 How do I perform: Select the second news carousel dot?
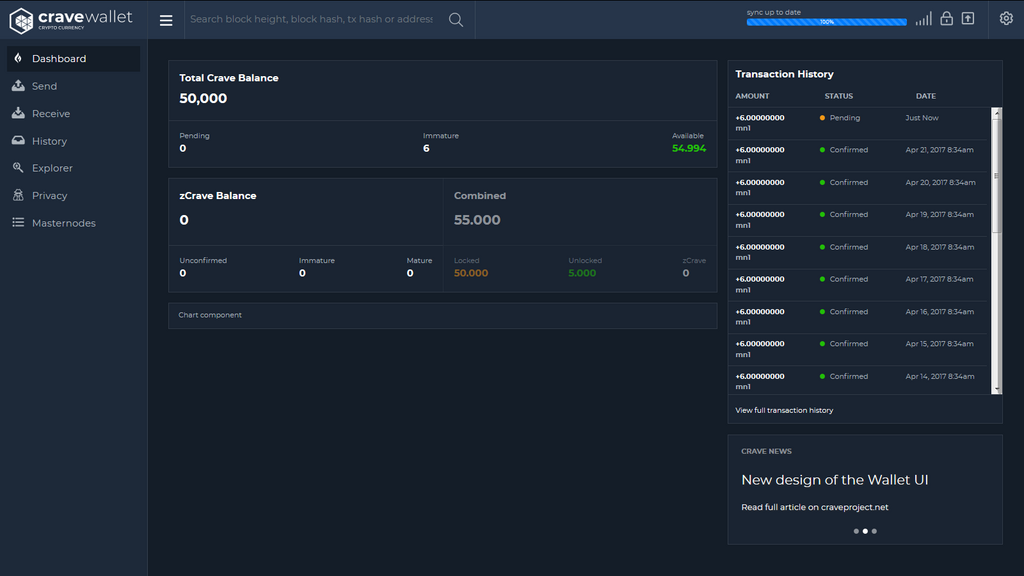(x=865, y=531)
